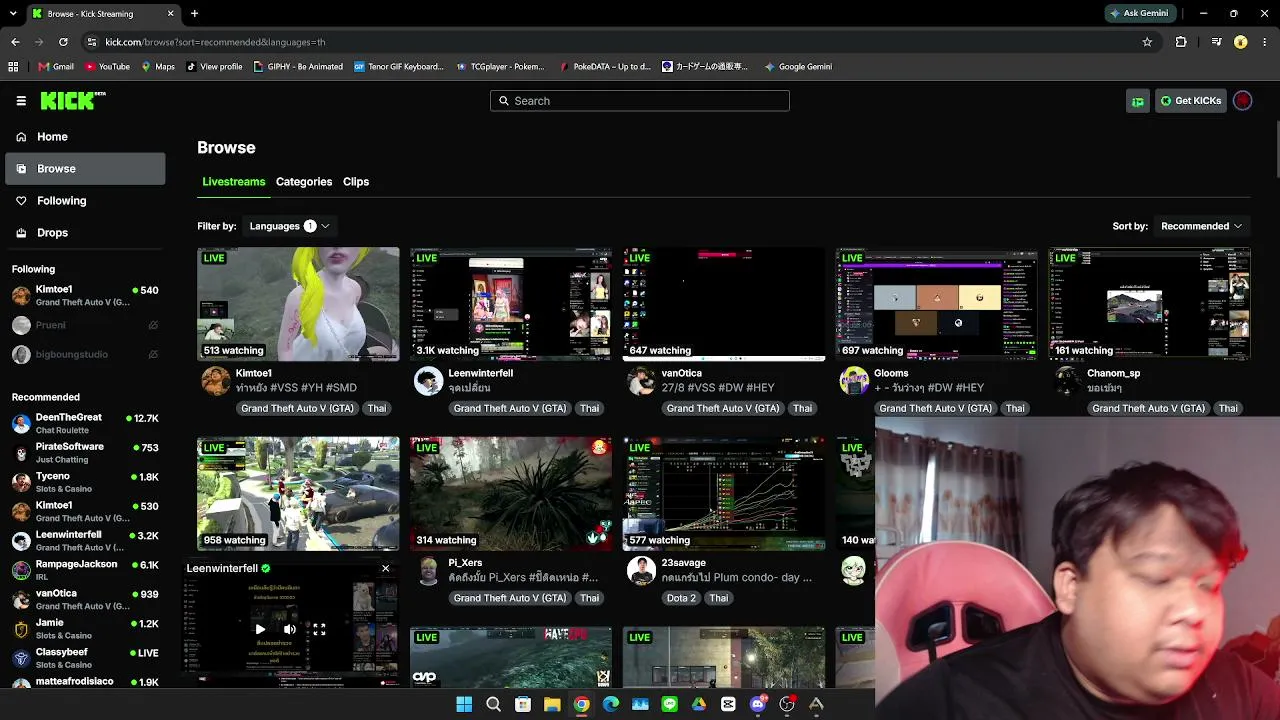
Task: Click the green gift icon beside Get KICKs
Action: pyautogui.click(x=1138, y=101)
